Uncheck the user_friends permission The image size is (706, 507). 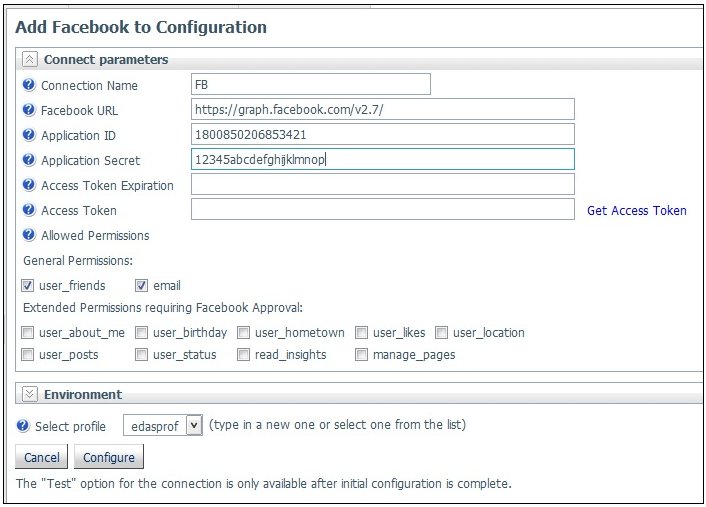(27, 285)
